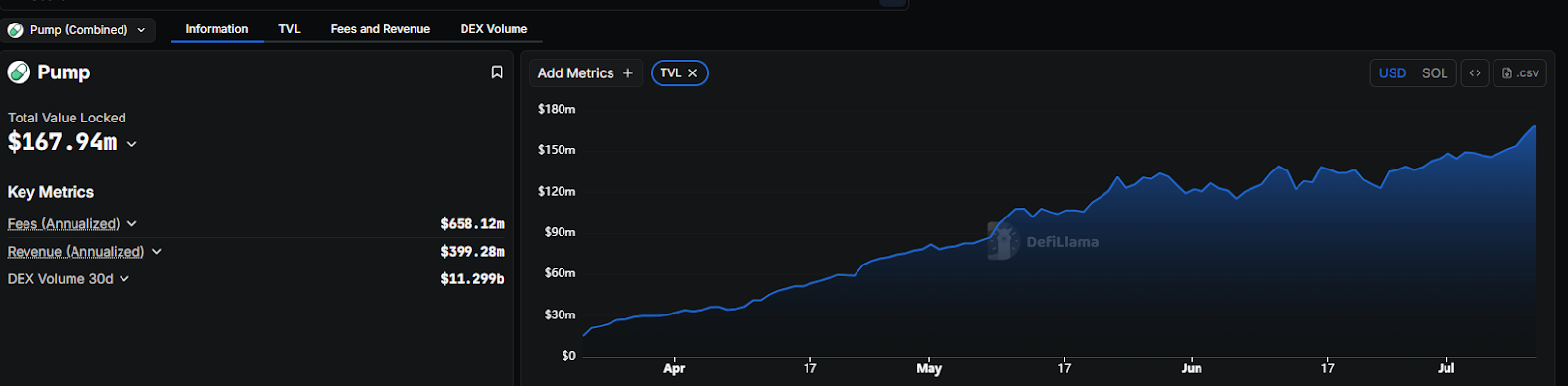Switch chart denomination to SOL
The image size is (1568, 386).
[1435, 73]
